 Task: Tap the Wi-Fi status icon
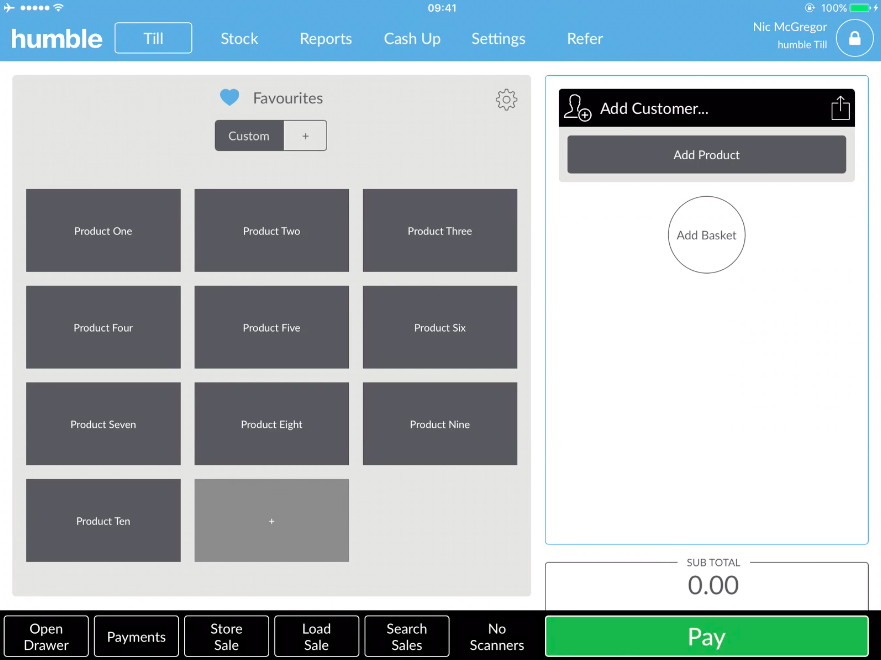pos(58,8)
